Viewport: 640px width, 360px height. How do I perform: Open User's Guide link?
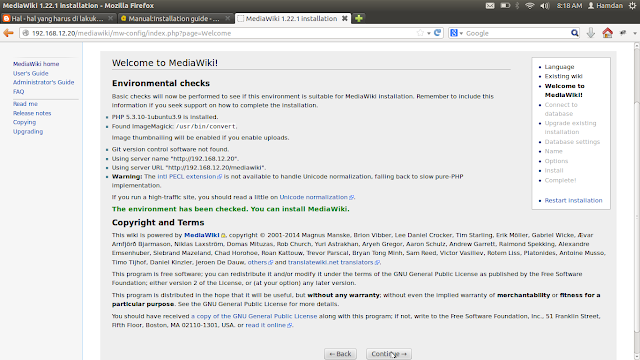pos(31,73)
